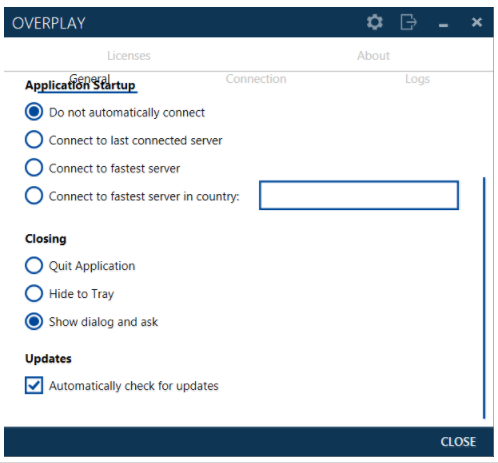Select Do not automatically connect
The image size is (498, 463).
115,112
